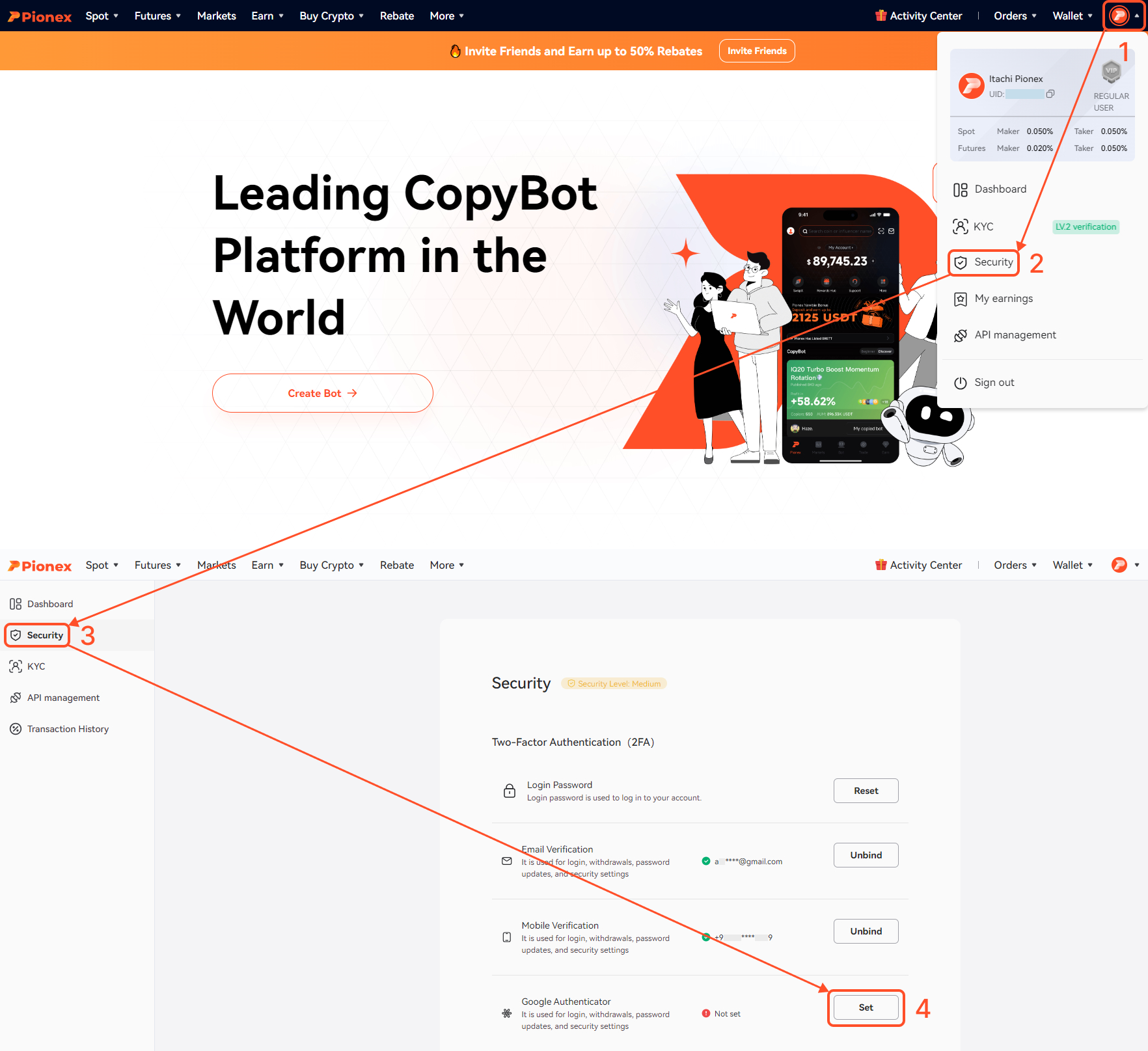Click the Transaction History icon in the sidebar
This screenshot has height=1051, width=1148.
pyautogui.click(x=16, y=729)
